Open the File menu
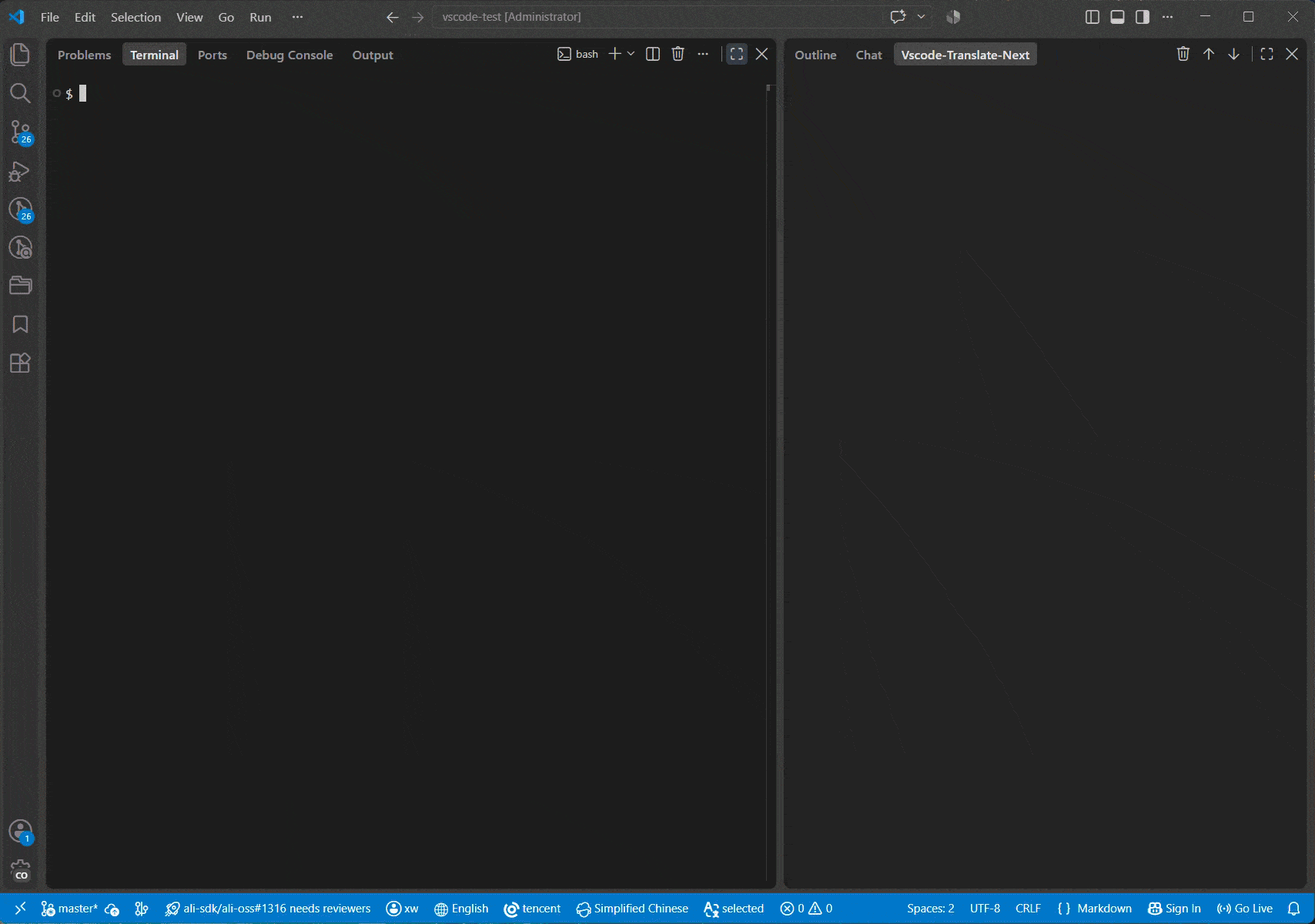Screen dimensions: 1315x924 [50, 17]
